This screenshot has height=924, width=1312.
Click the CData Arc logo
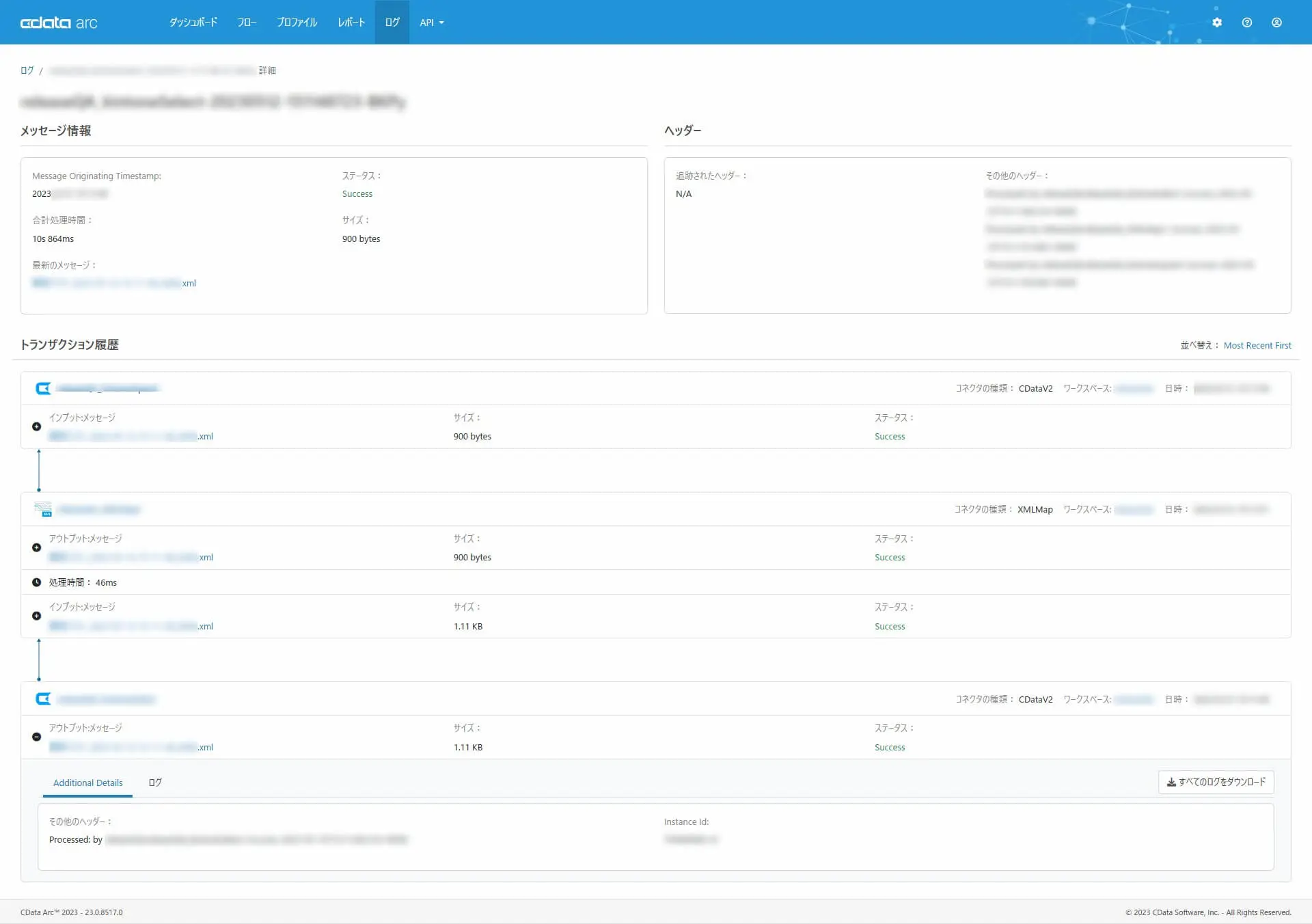59,23
